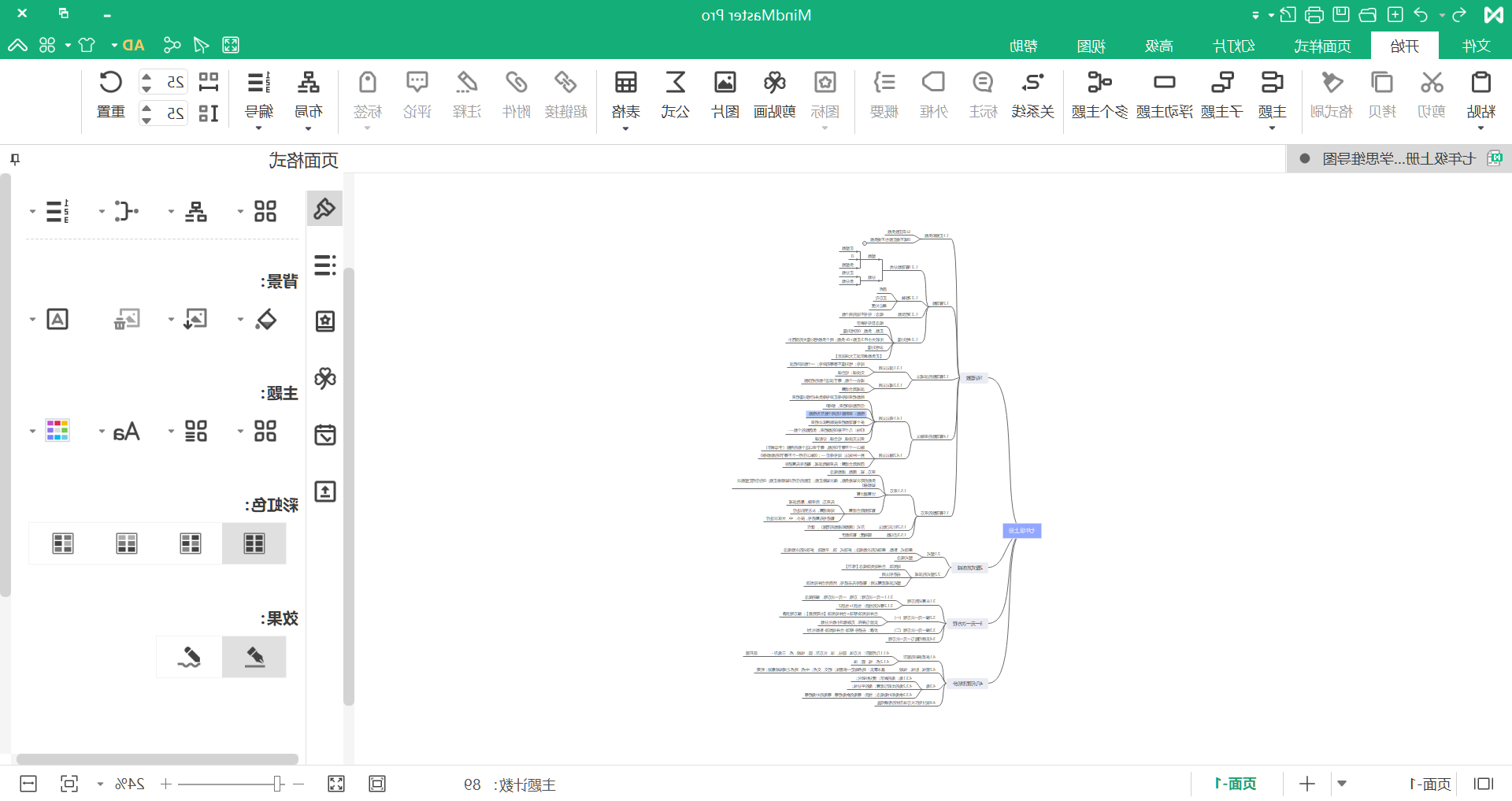
Task: Click the zoom slider handle
Action: [278, 784]
